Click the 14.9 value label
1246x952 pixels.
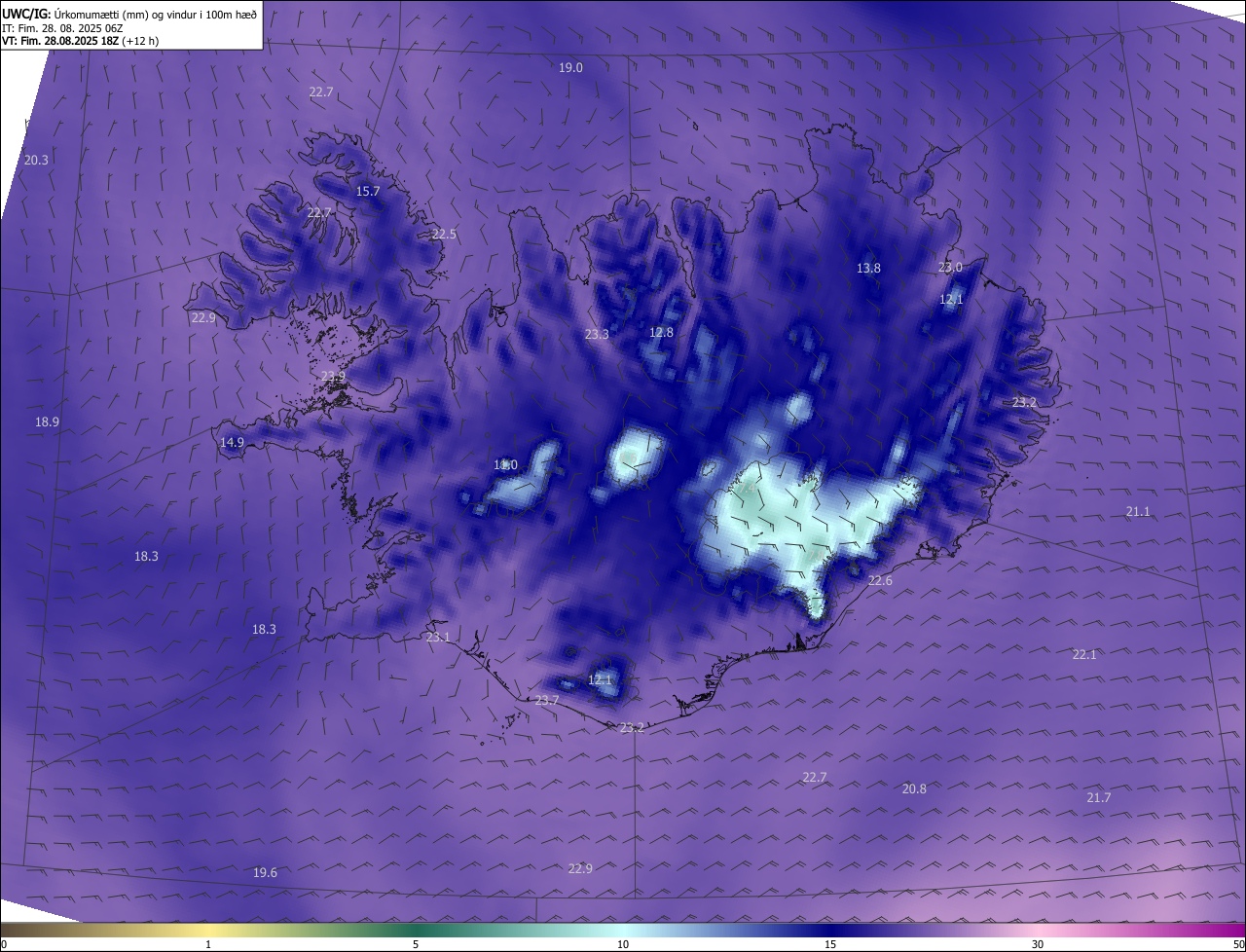(232, 442)
